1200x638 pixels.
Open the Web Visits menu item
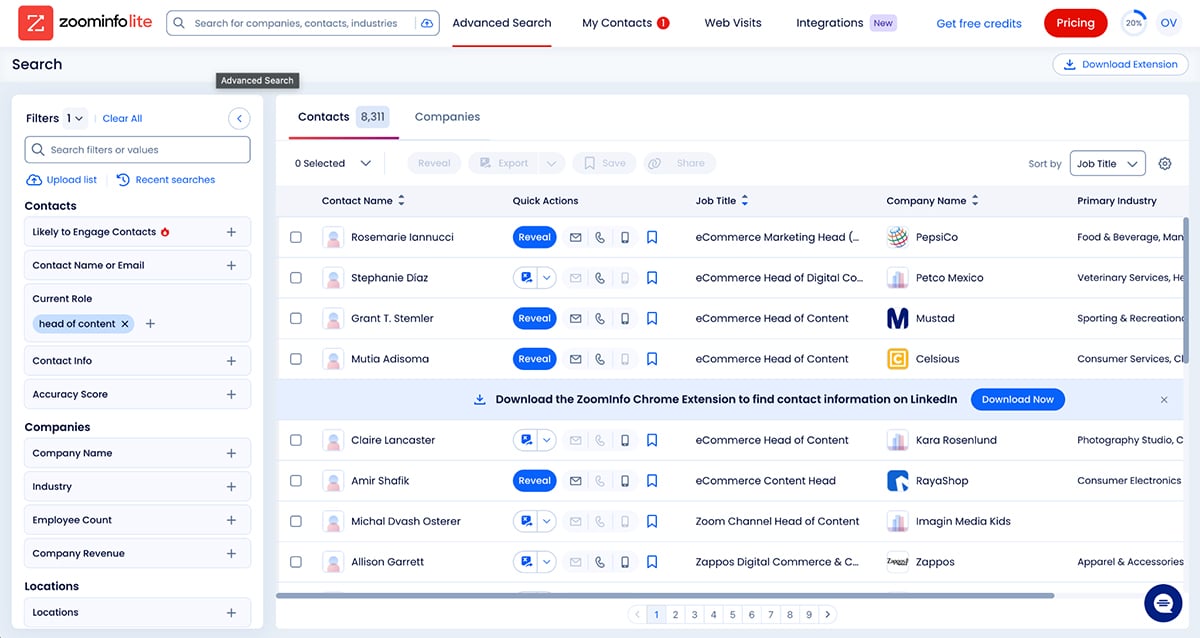pos(732,22)
